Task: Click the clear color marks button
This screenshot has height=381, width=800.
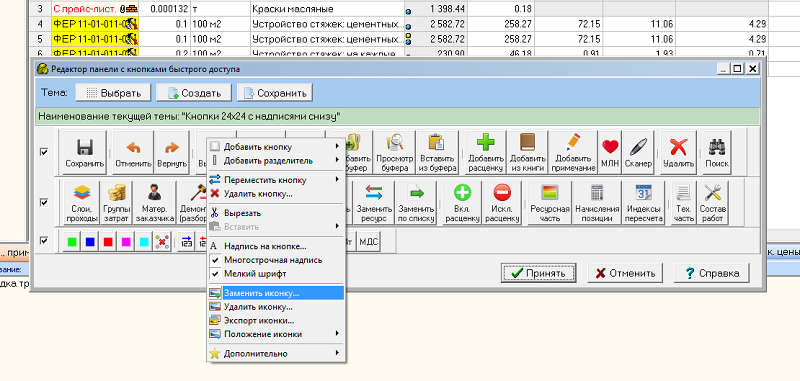Action: [x=162, y=242]
